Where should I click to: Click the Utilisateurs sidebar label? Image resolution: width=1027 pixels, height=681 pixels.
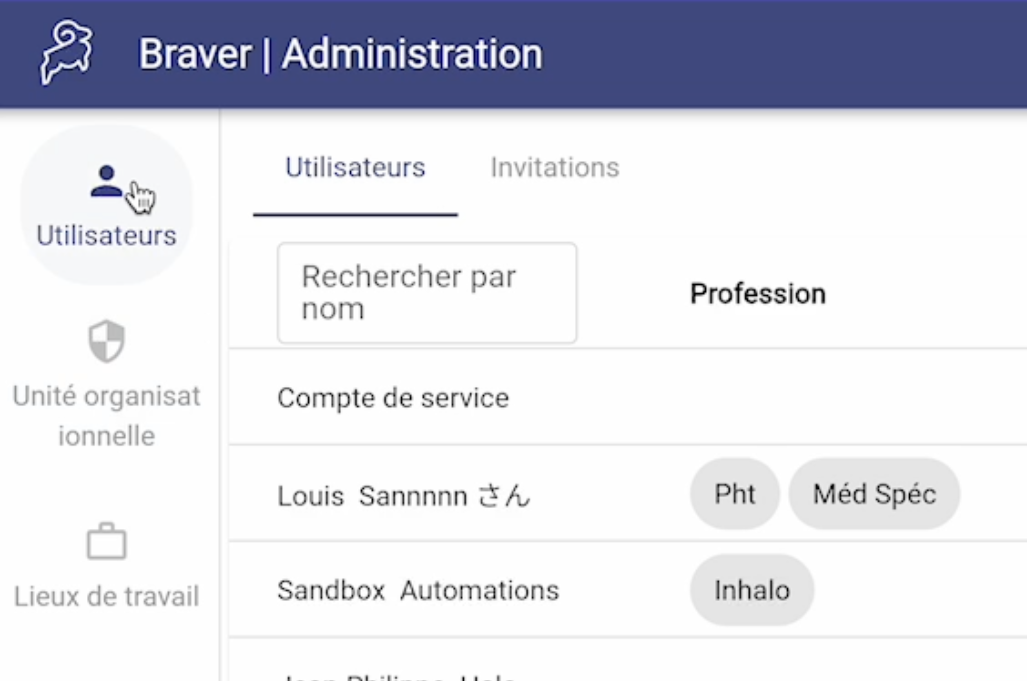coord(106,236)
